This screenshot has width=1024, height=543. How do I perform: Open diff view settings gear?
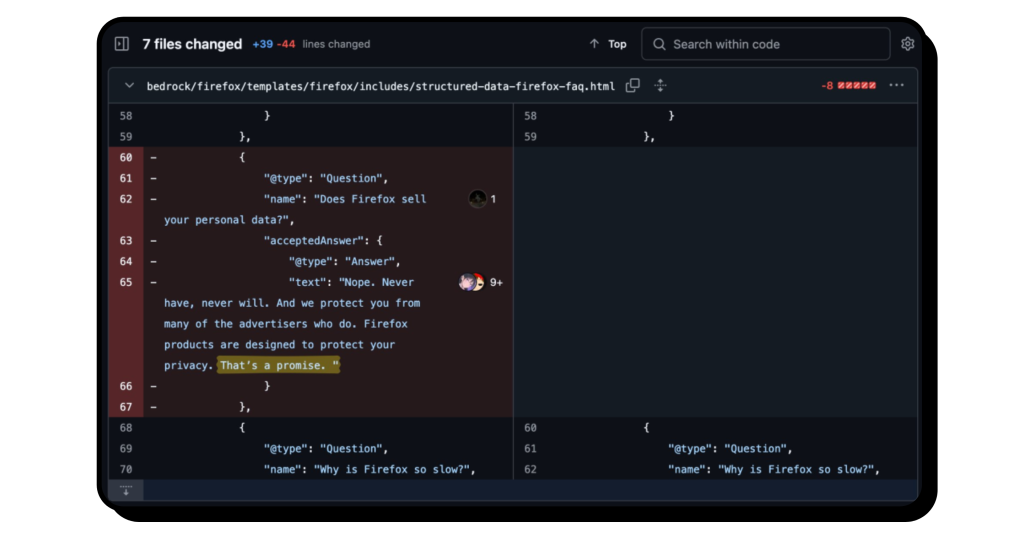tap(907, 44)
